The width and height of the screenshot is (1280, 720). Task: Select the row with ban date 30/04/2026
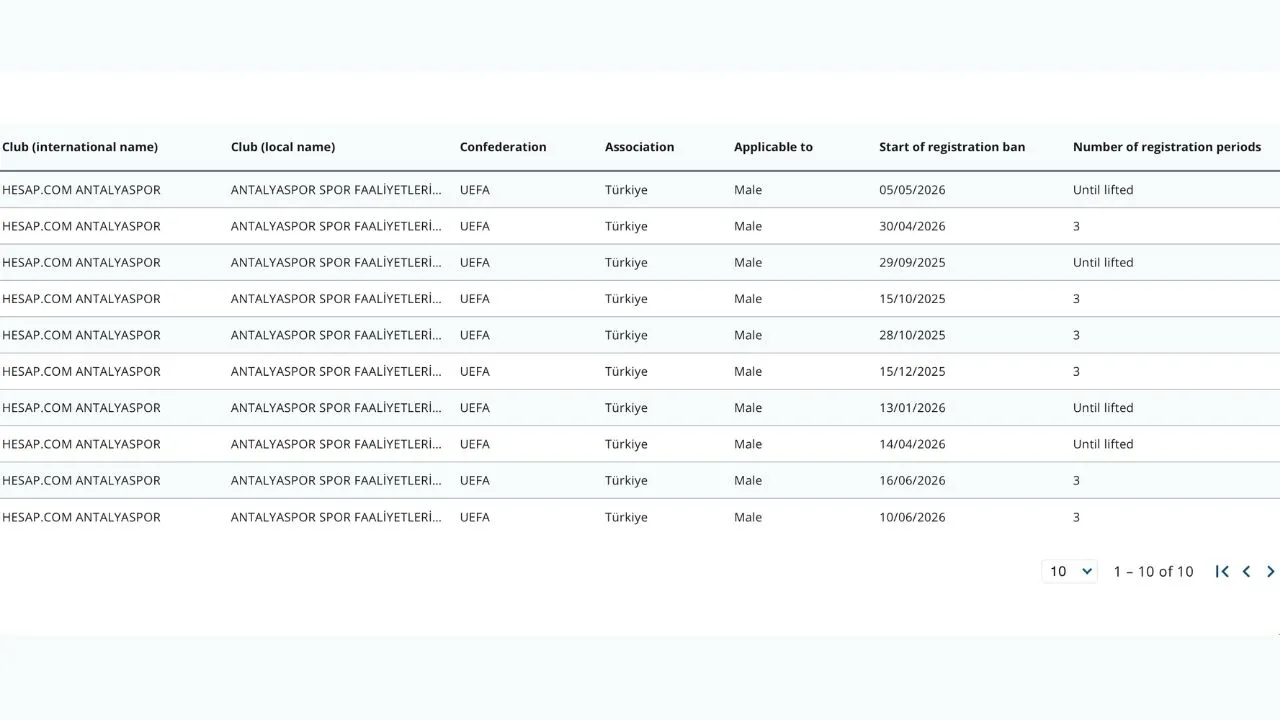(640, 226)
